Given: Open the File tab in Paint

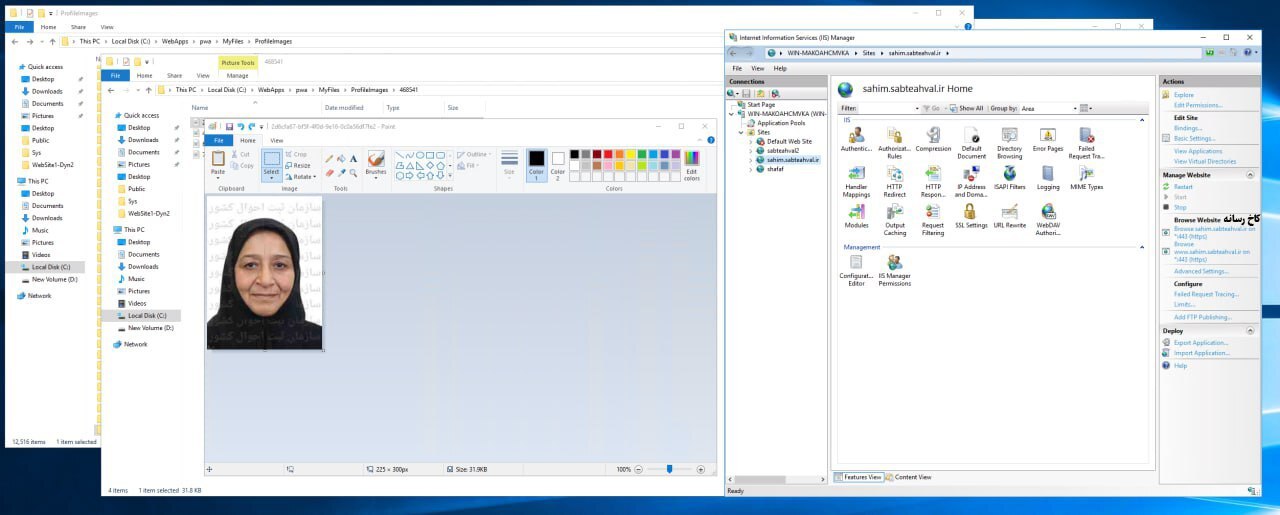Looking at the screenshot, I should click(218, 140).
